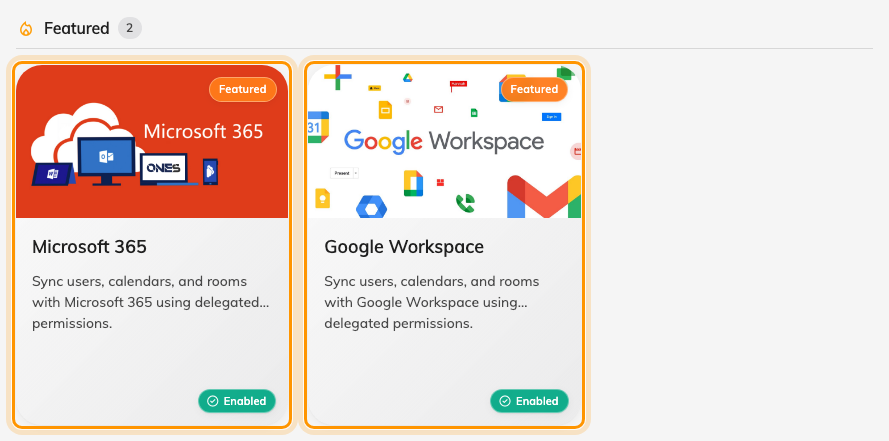The height and width of the screenshot is (441, 889).
Task: Click the Featured count badge showing 2
Action: 130,28
